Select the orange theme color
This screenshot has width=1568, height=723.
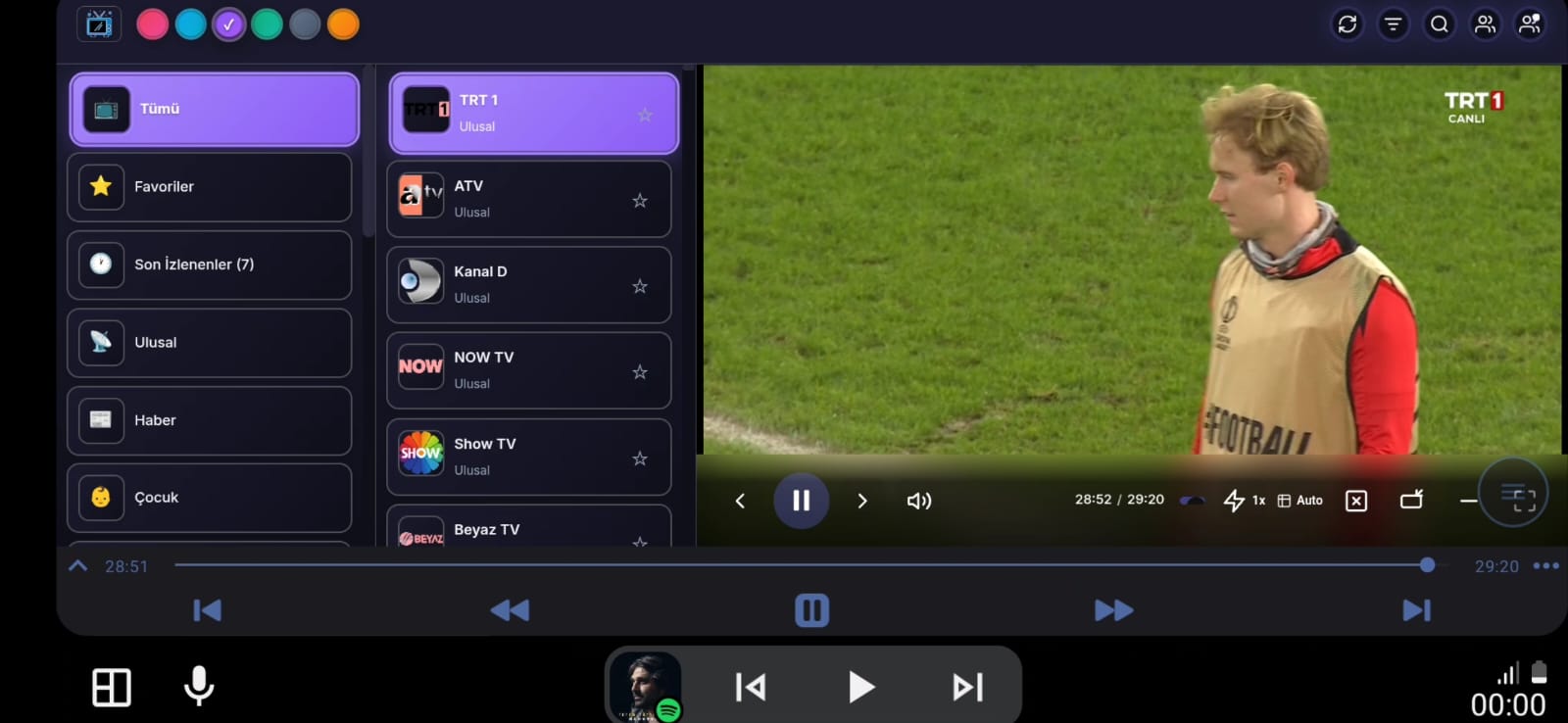[343, 24]
